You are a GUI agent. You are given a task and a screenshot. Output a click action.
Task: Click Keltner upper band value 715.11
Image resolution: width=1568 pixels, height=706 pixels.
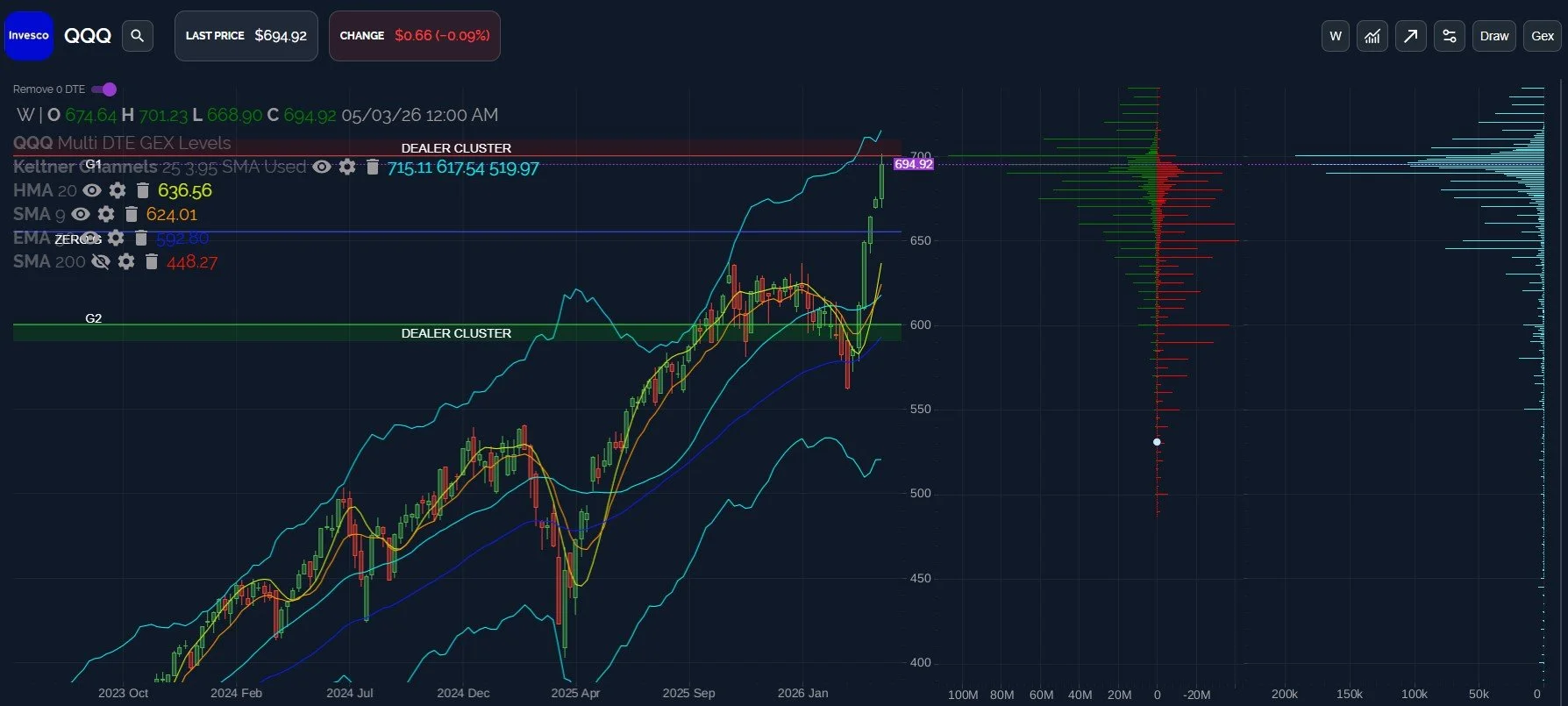pos(410,168)
